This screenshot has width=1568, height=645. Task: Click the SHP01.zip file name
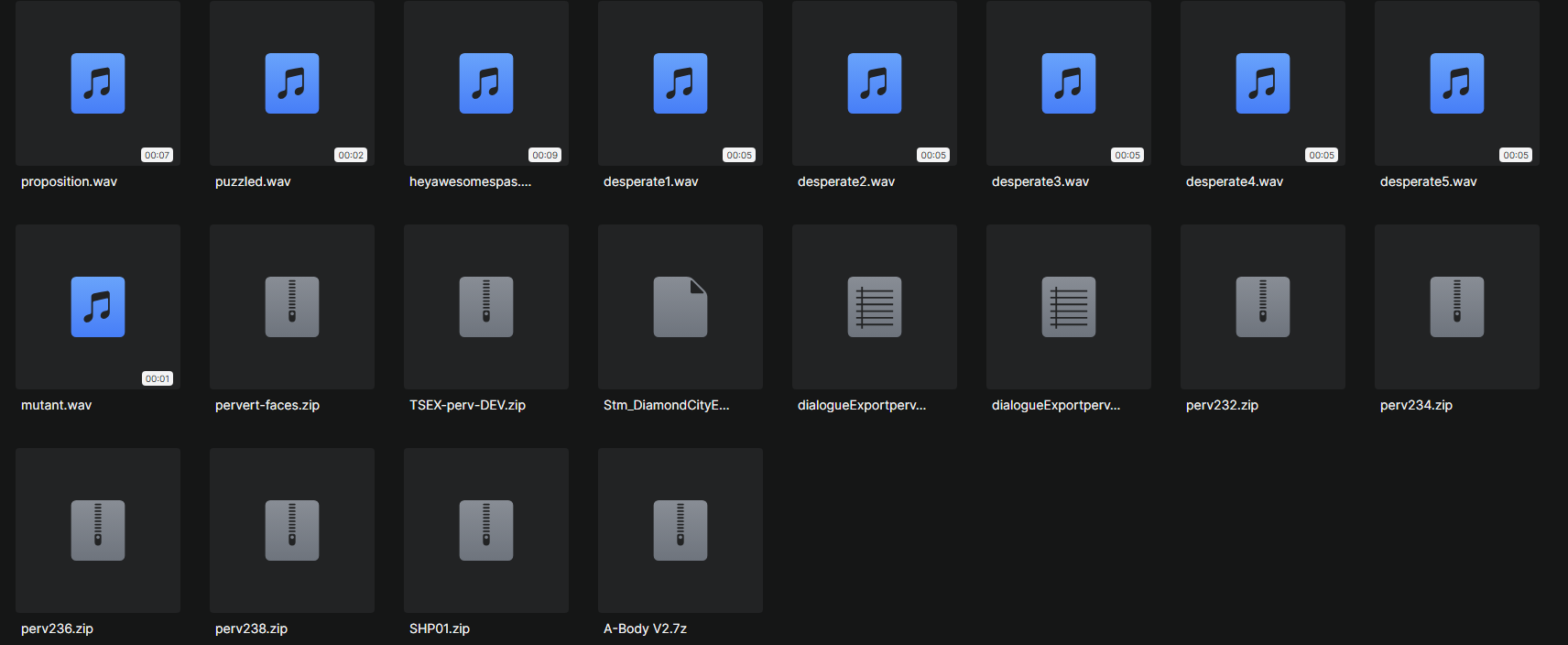[440, 629]
